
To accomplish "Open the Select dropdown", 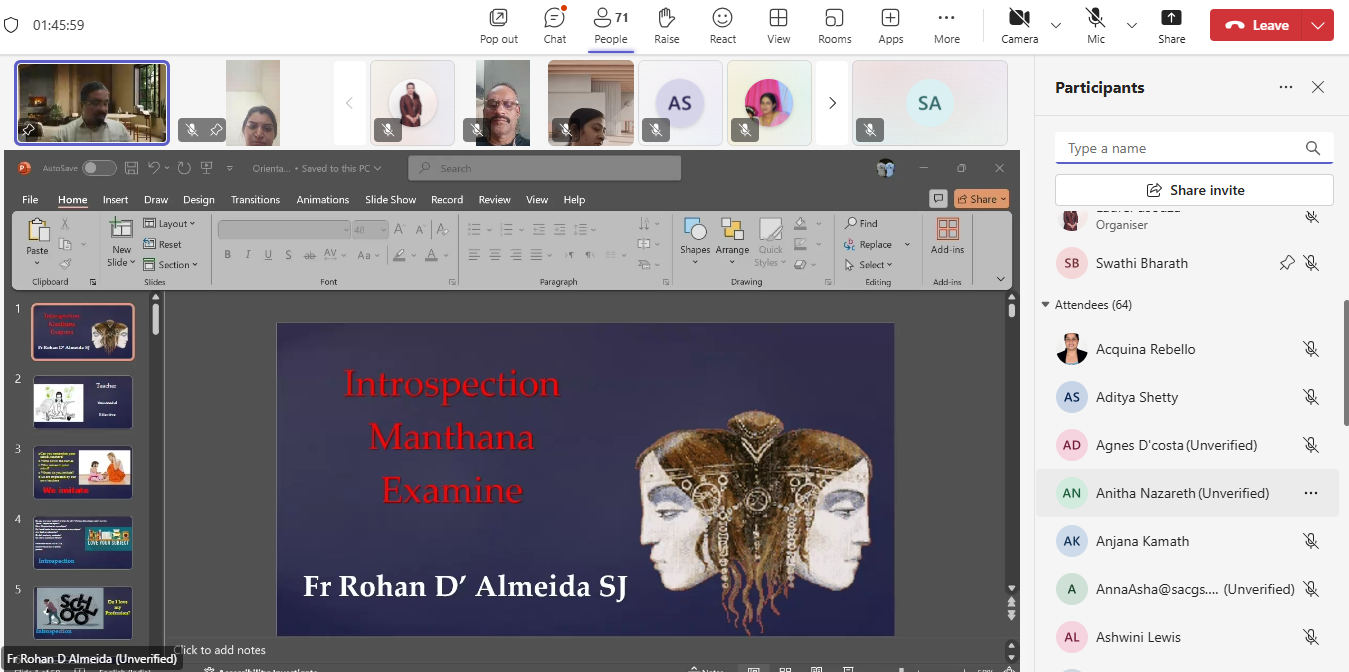I will [x=868, y=265].
